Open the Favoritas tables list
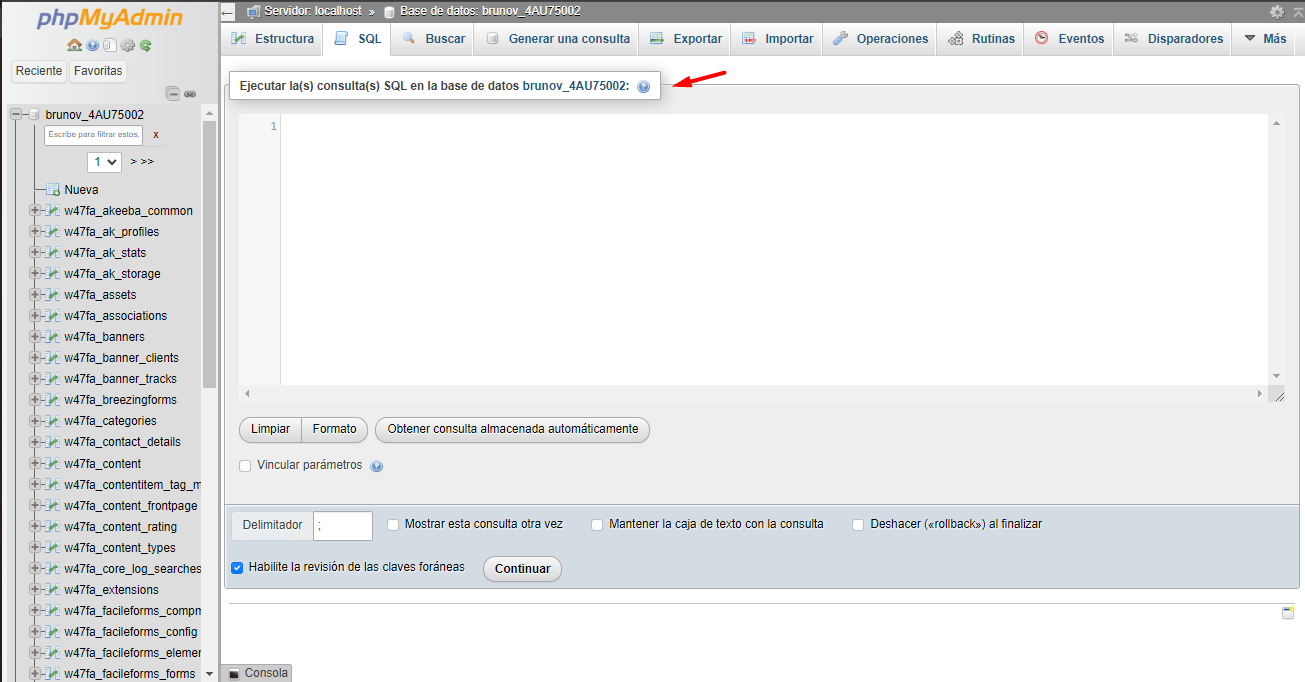This screenshot has width=1305, height=682. [x=98, y=71]
